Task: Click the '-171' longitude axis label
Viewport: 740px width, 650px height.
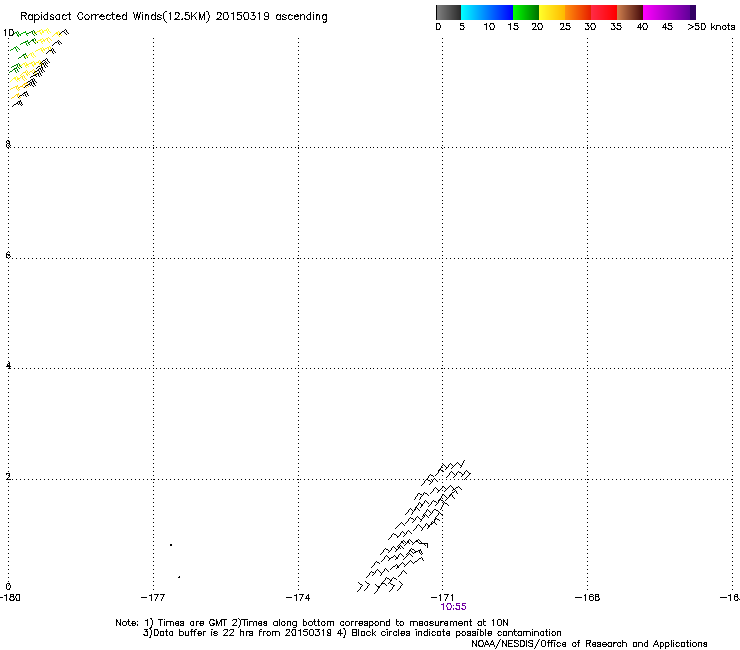Action: [x=442, y=598]
